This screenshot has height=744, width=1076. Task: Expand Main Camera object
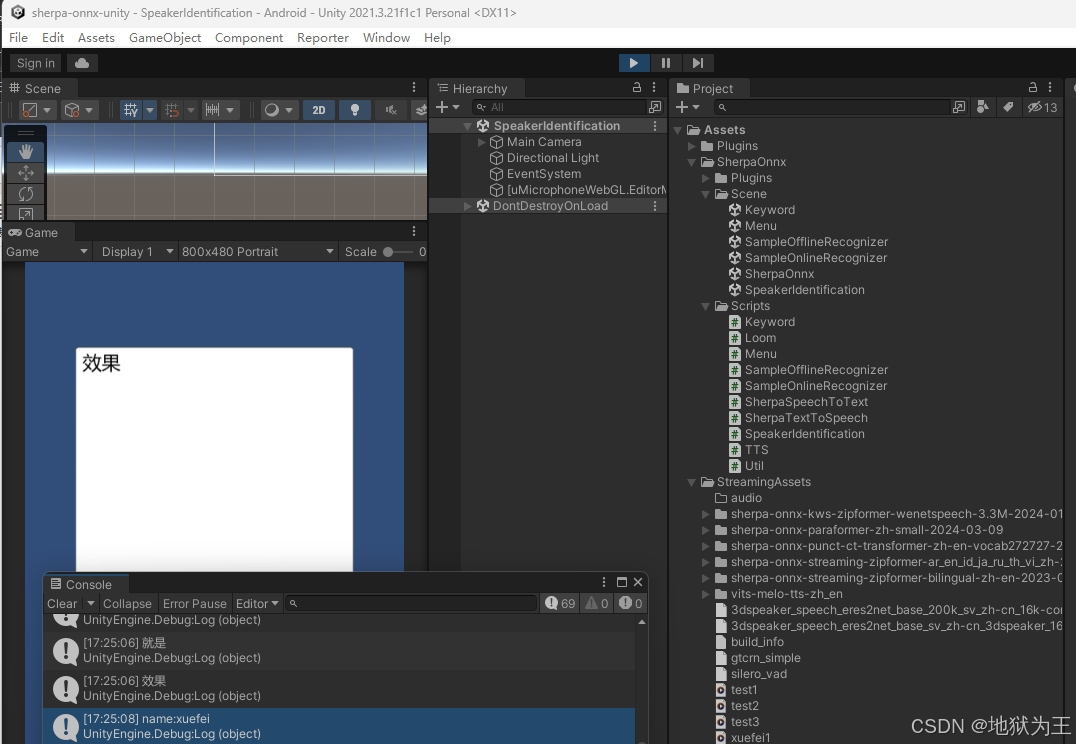point(482,142)
